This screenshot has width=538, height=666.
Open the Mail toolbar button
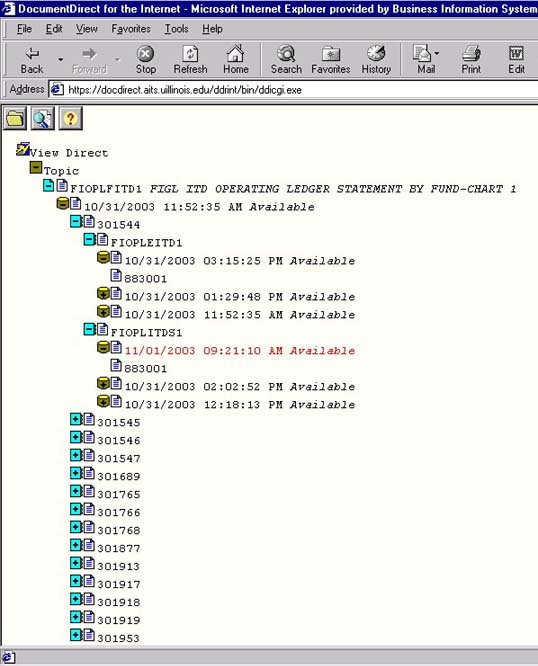[x=426, y=60]
